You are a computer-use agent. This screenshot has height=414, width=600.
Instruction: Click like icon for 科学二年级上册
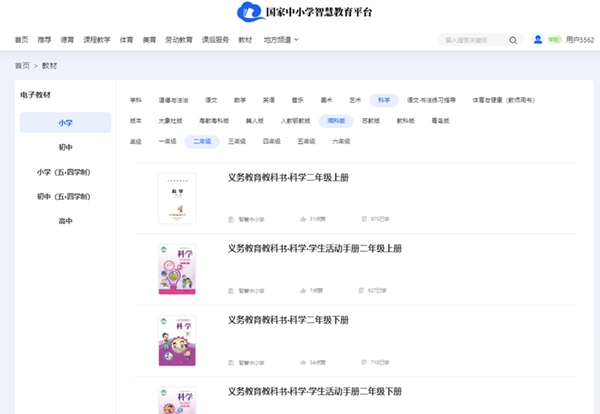pyautogui.click(x=303, y=219)
